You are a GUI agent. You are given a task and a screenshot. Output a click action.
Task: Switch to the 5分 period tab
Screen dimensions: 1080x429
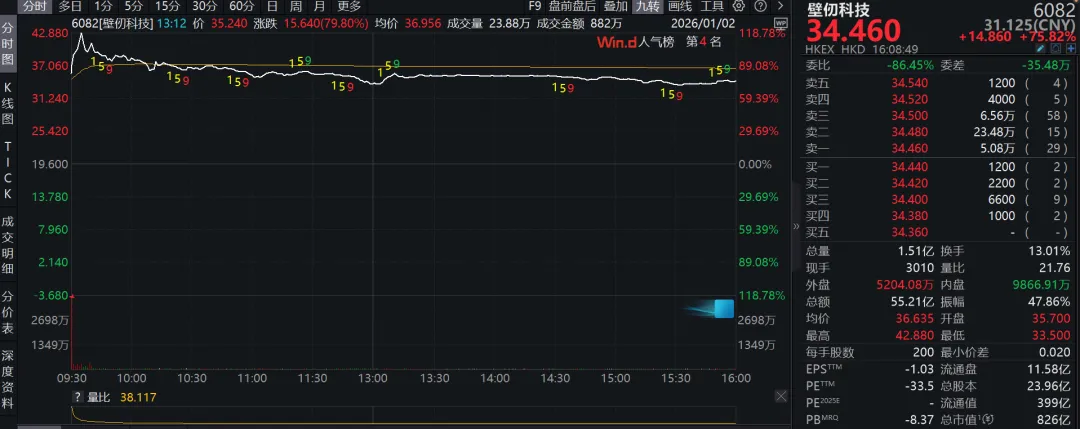133,6
